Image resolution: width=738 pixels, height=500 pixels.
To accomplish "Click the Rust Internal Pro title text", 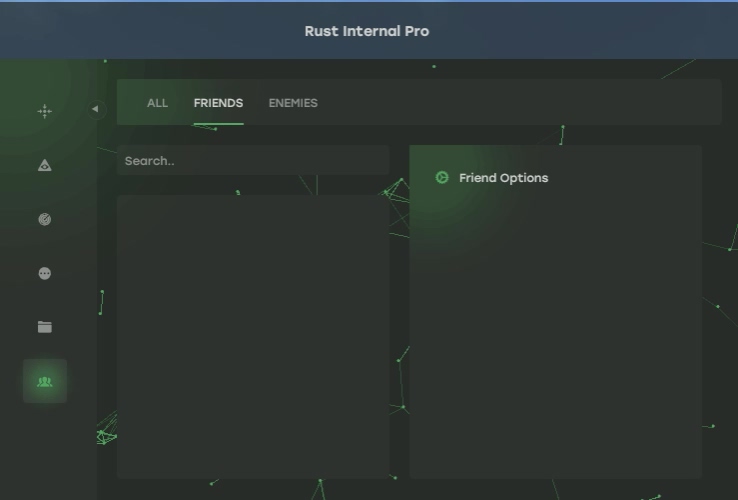I will coord(367,31).
